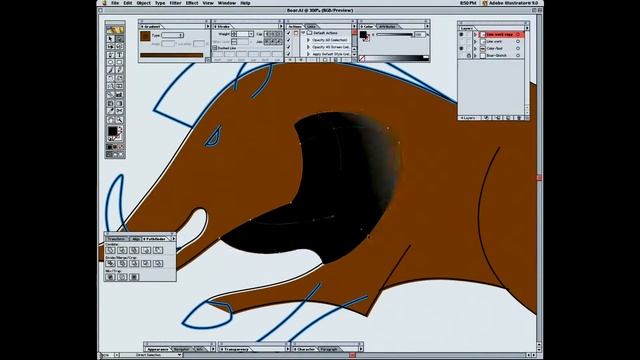Select the Selection arrow tool
Viewport: 640px width, 360px height.
click(110, 39)
